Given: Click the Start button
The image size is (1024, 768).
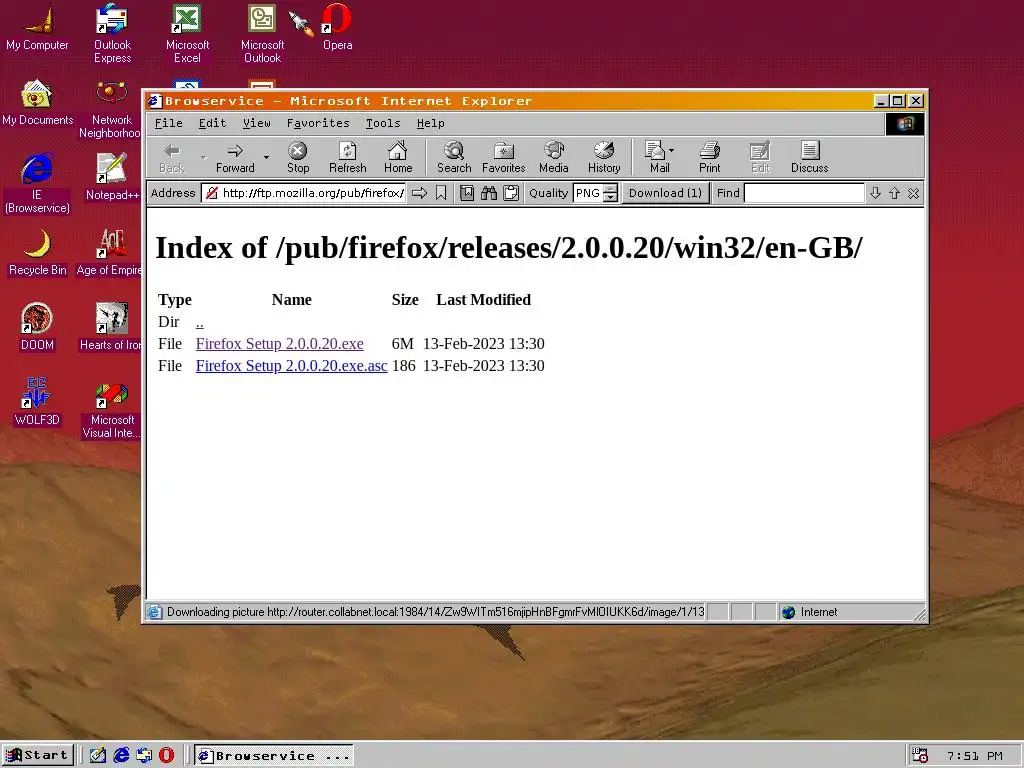Looking at the screenshot, I should pos(37,755).
